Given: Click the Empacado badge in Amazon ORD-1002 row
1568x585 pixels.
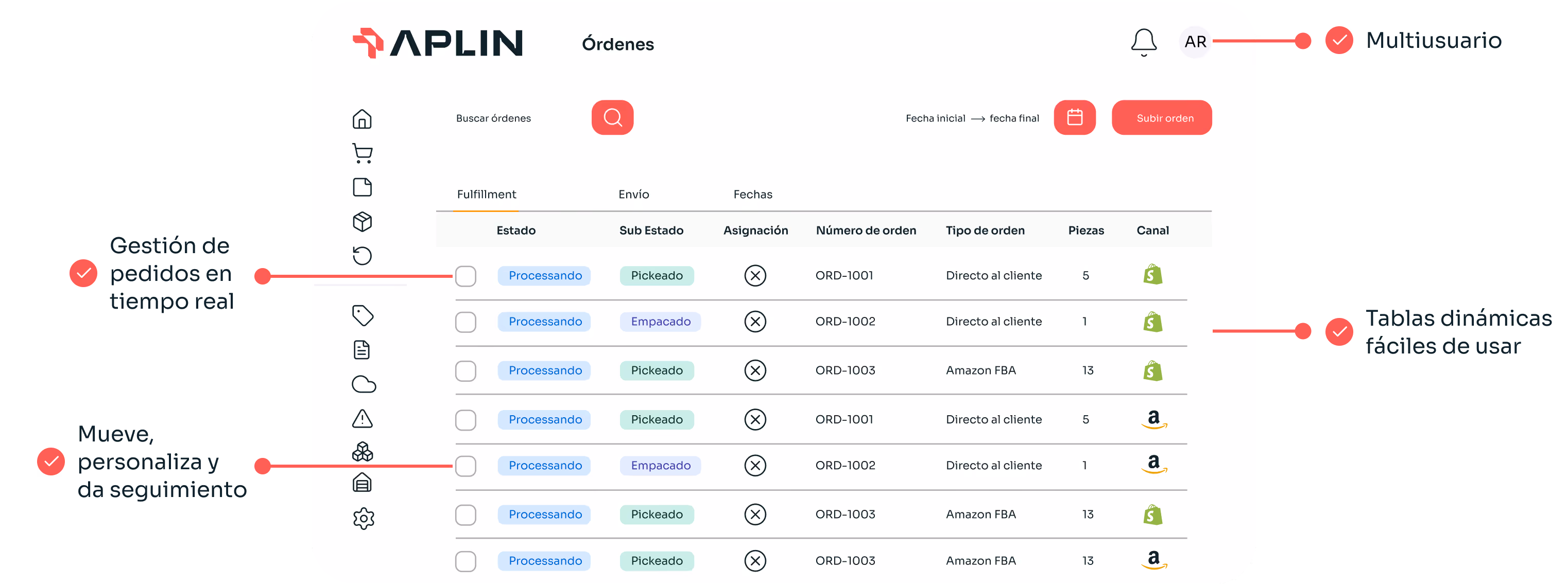Looking at the screenshot, I should coord(660,465).
